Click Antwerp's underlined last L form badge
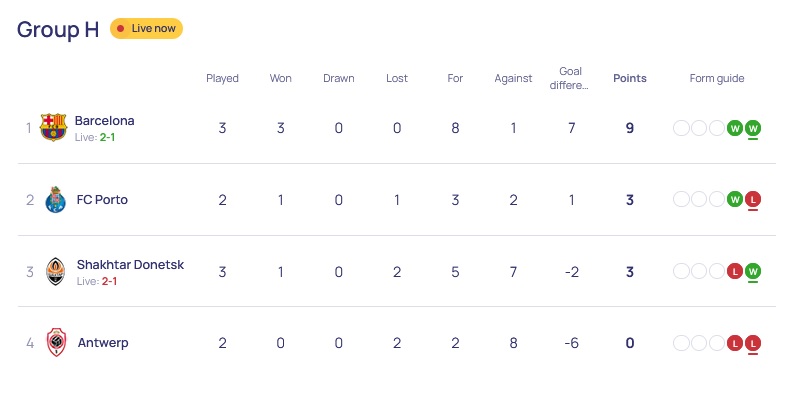 (x=753, y=343)
